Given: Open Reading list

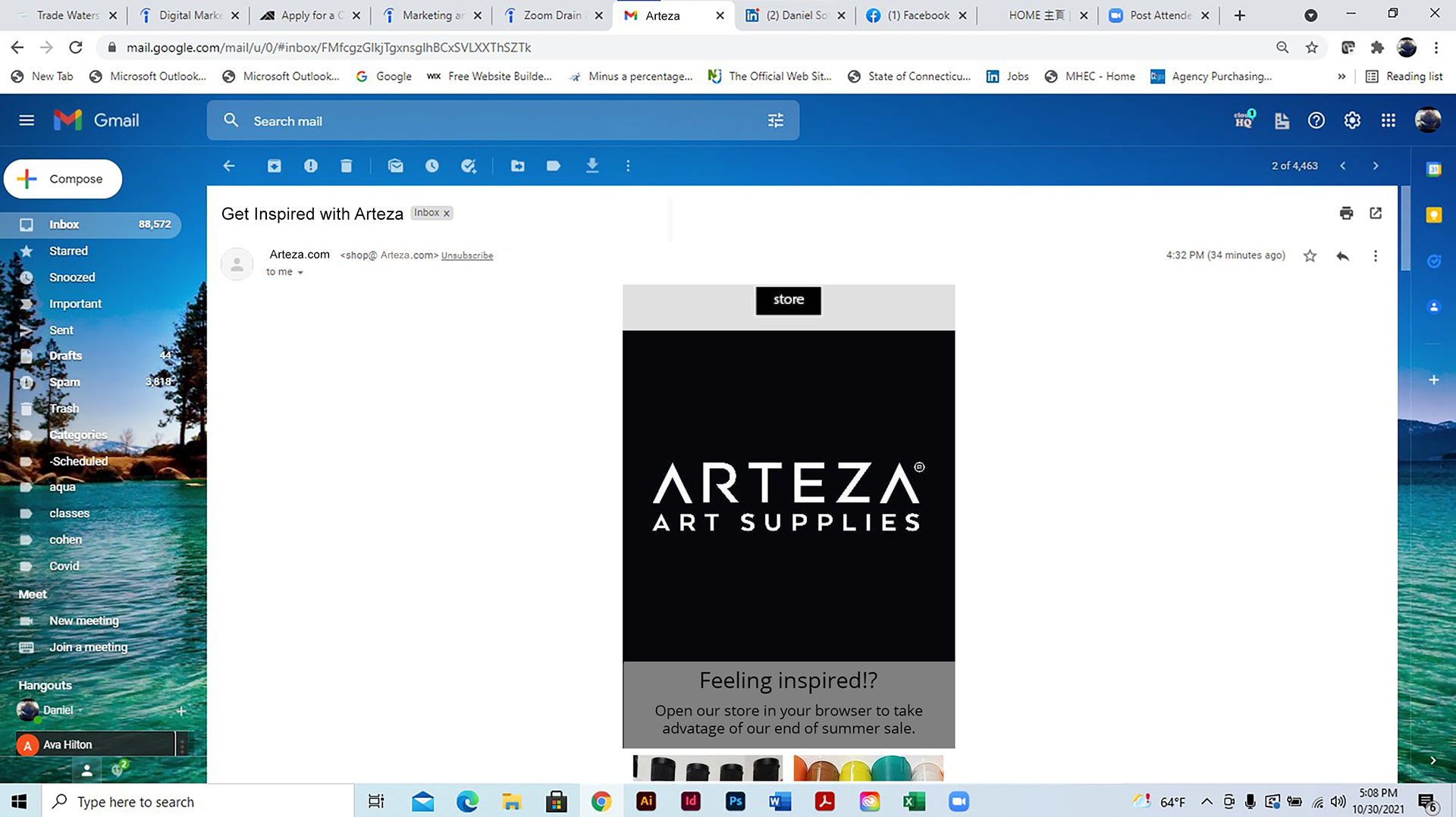Looking at the screenshot, I should [1404, 77].
